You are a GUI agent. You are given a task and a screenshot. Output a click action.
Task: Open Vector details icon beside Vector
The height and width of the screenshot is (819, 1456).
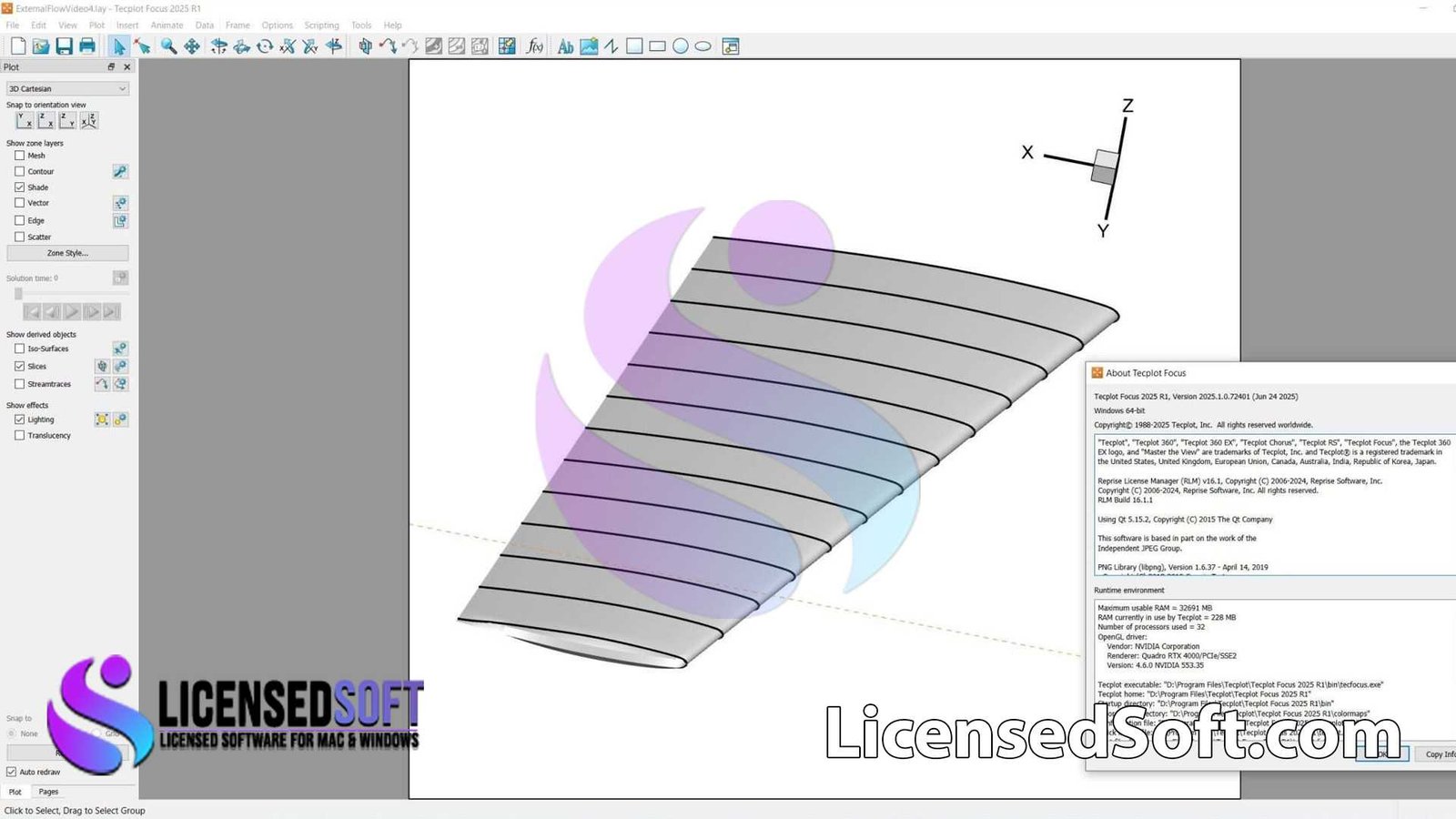[x=120, y=203]
